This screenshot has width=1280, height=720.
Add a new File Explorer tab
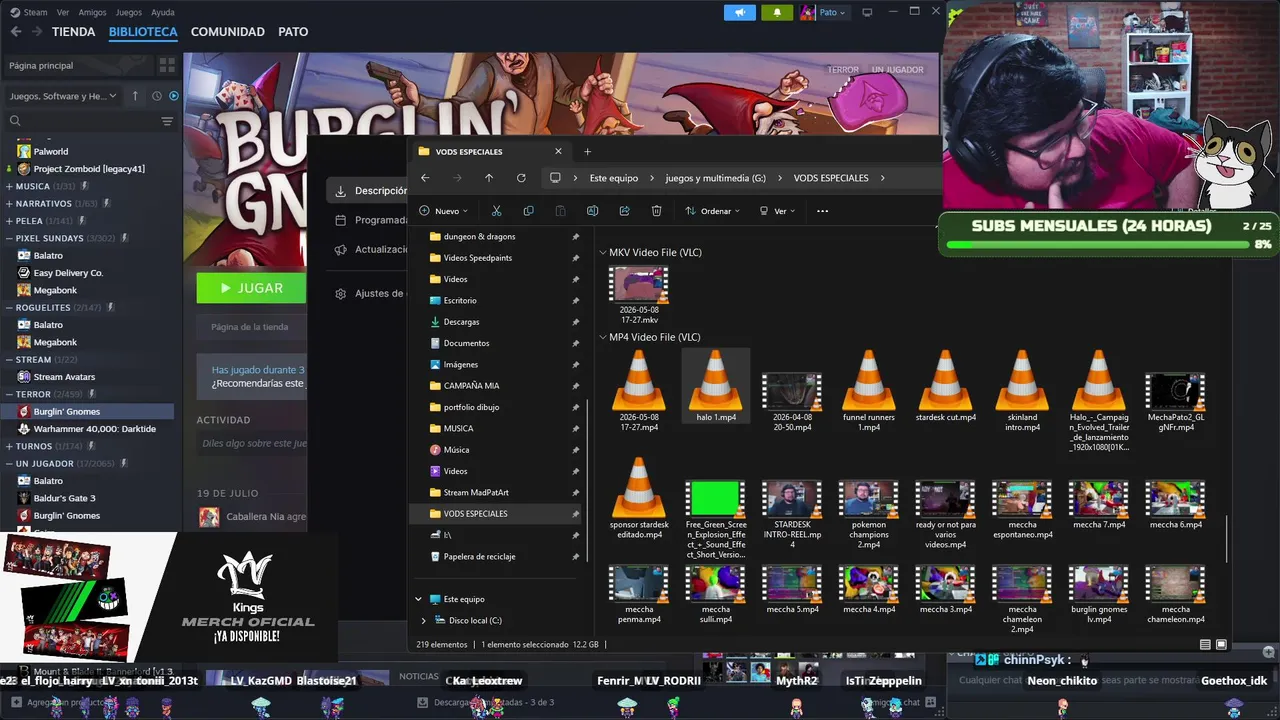(x=587, y=152)
